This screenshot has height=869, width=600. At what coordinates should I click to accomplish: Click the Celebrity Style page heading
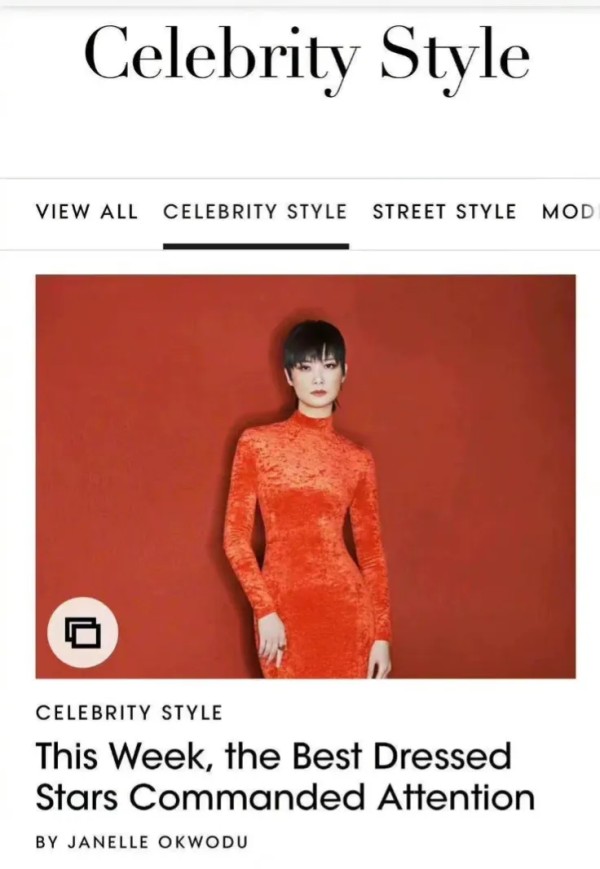[x=307, y=54]
